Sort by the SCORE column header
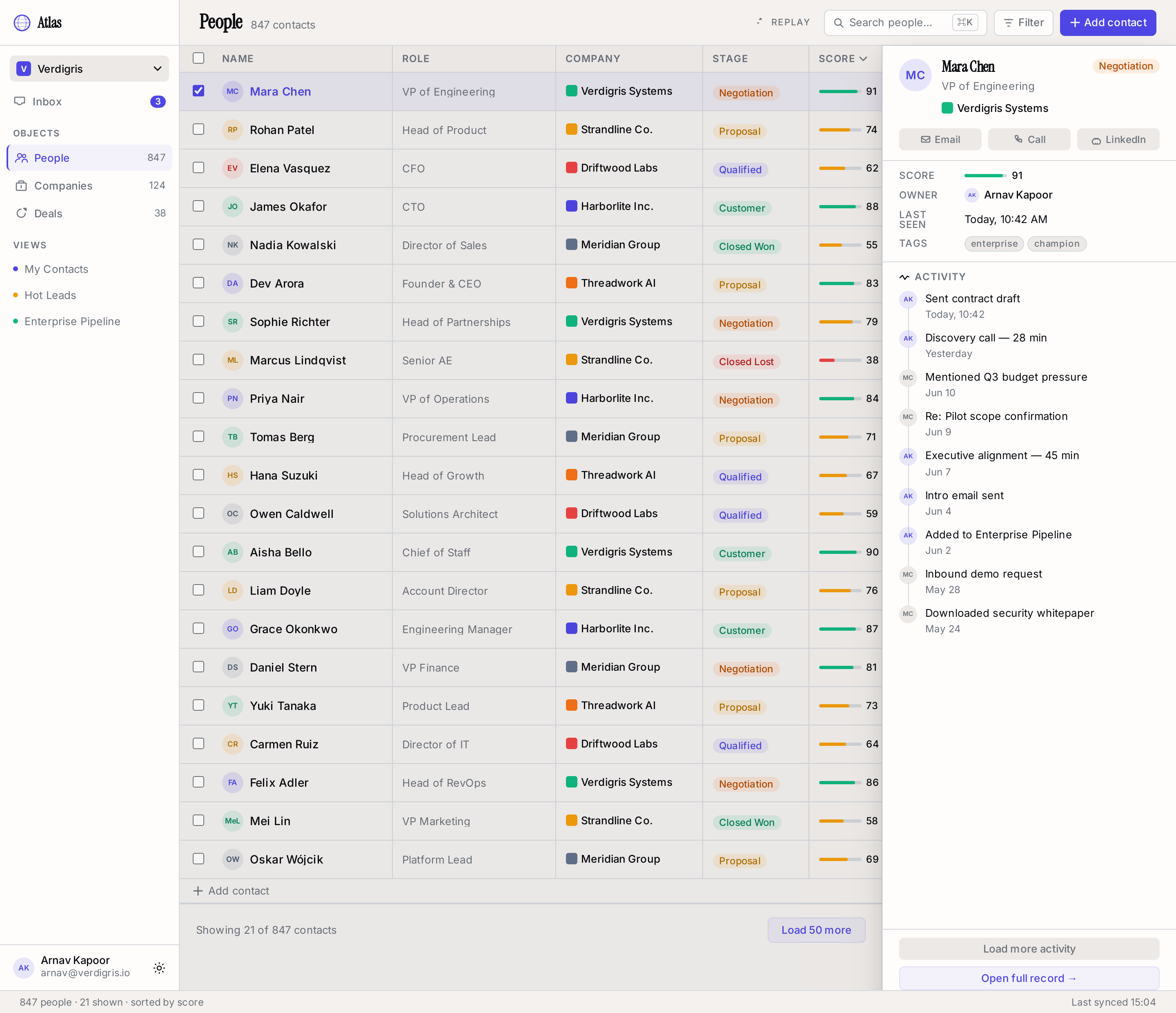This screenshot has height=1013, width=1176. [842, 58]
